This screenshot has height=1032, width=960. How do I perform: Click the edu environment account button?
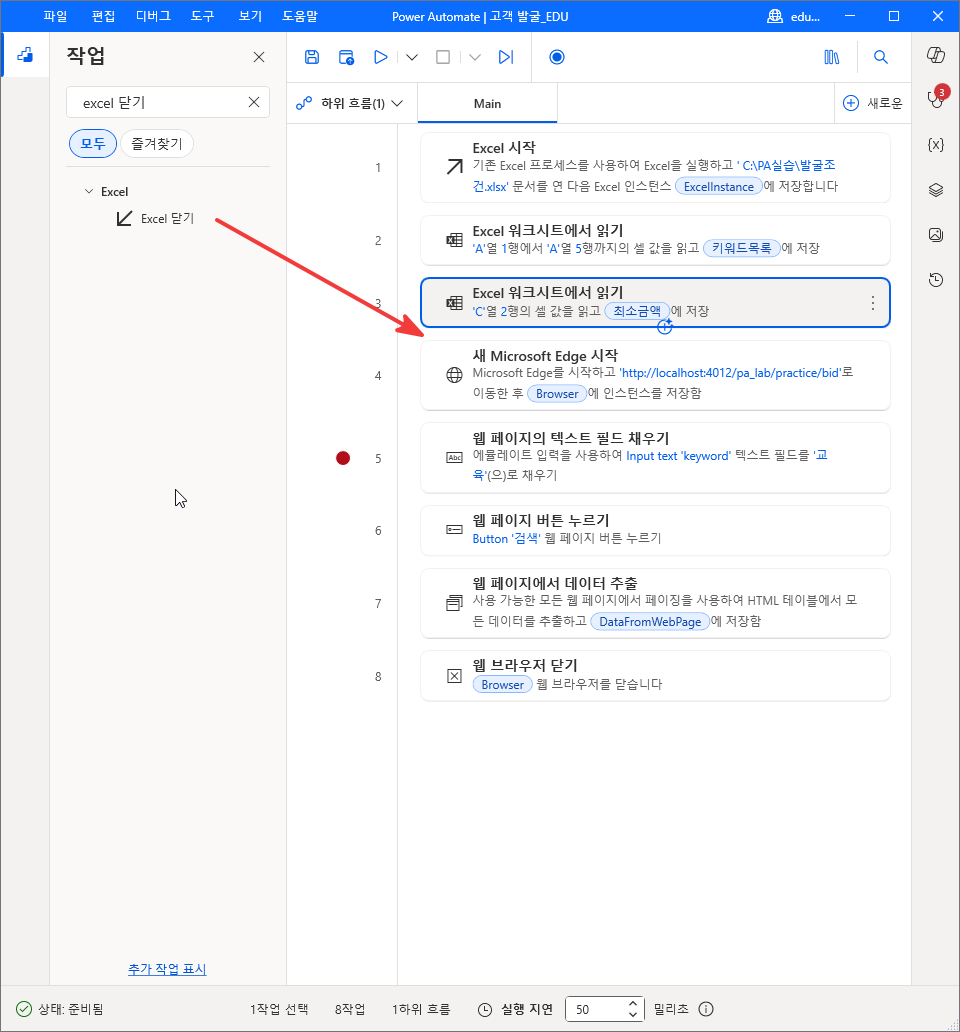point(794,16)
